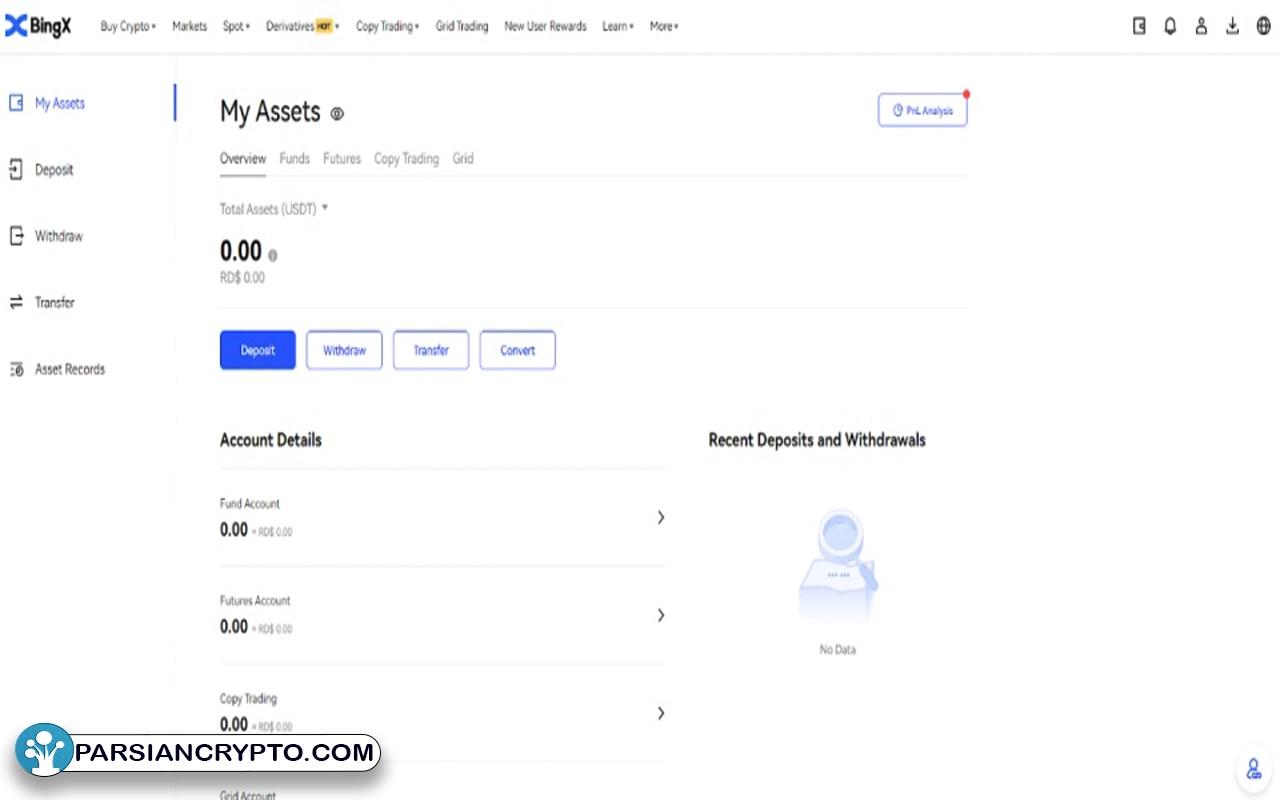Switch to the Overview tab

243,159
